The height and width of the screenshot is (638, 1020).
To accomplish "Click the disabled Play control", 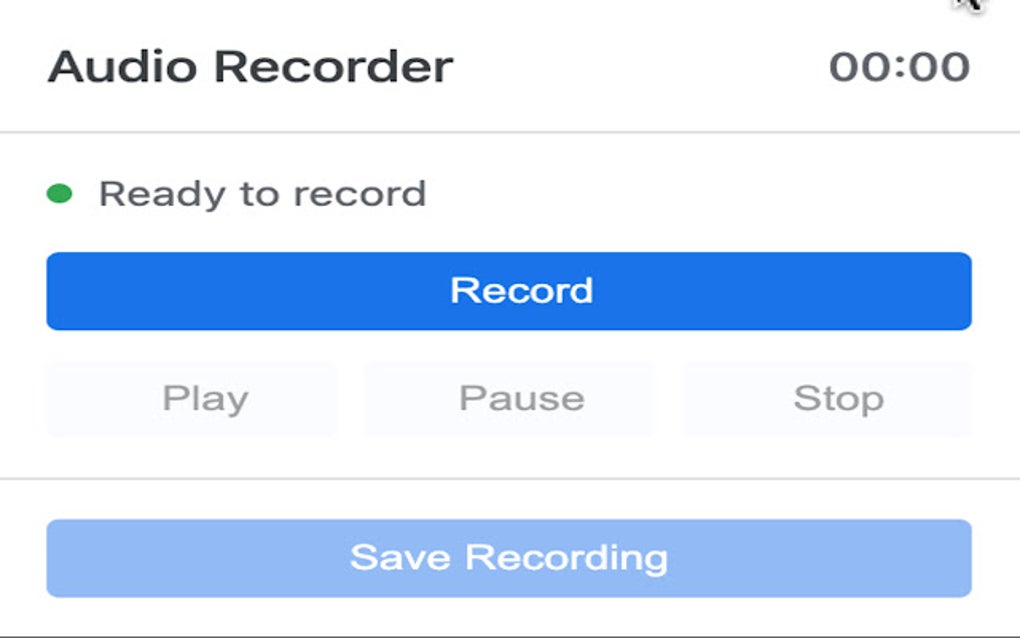I will click(x=191, y=397).
